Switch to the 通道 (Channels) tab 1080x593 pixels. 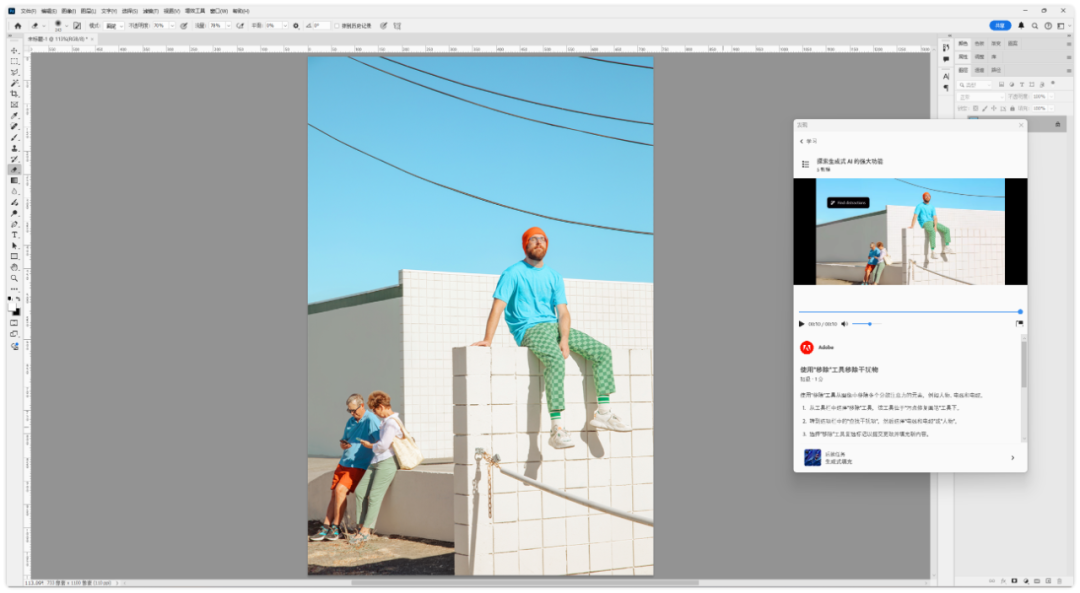tap(979, 70)
